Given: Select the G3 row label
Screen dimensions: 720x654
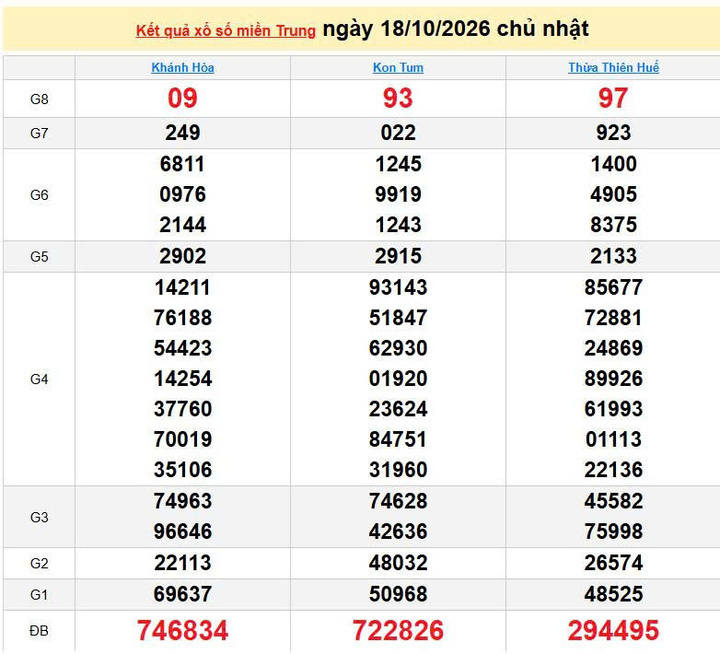Looking at the screenshot, I should (39, 517).
